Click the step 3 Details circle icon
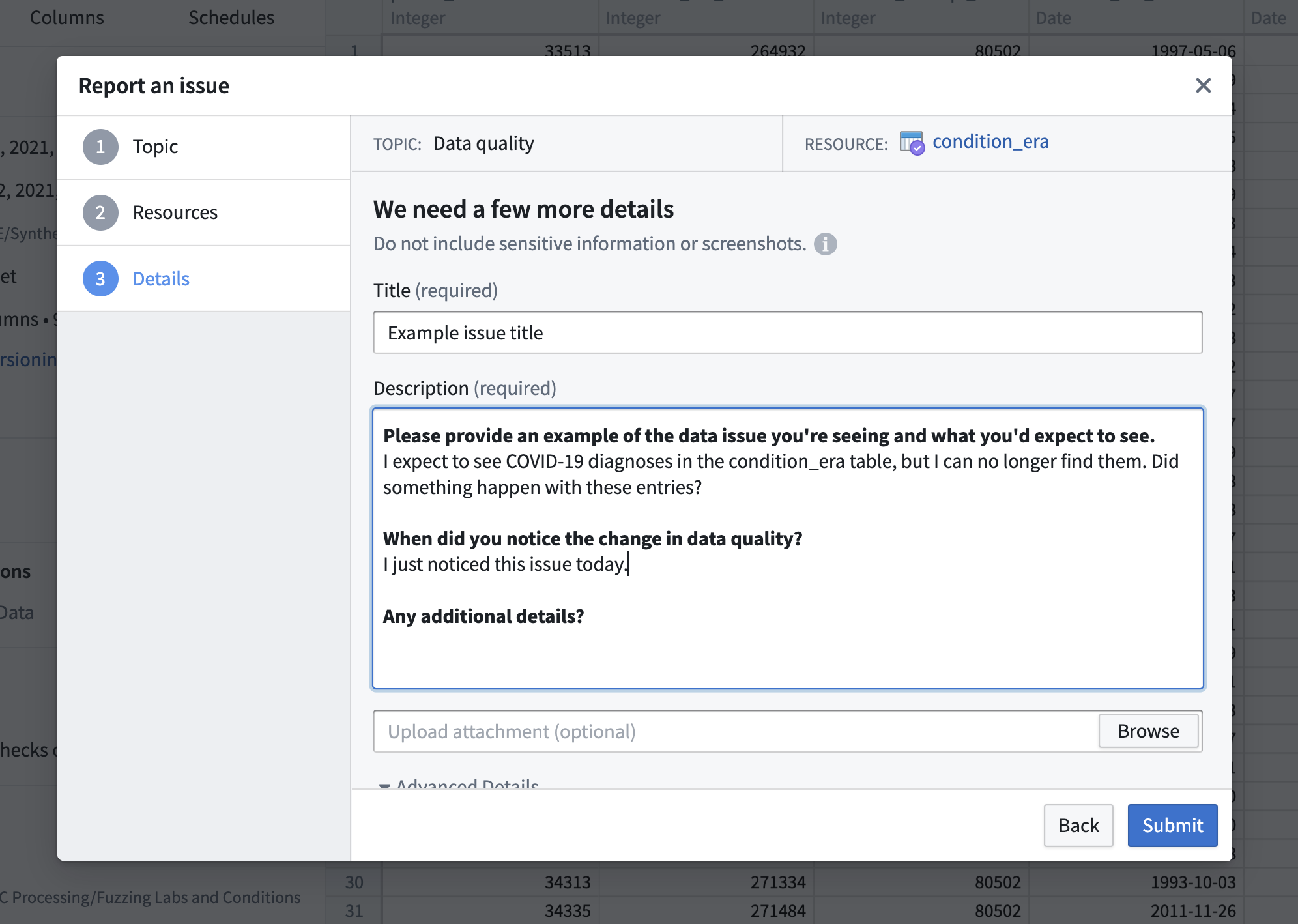Viewport: 1298px width, 924px height. tap(100, 279)
